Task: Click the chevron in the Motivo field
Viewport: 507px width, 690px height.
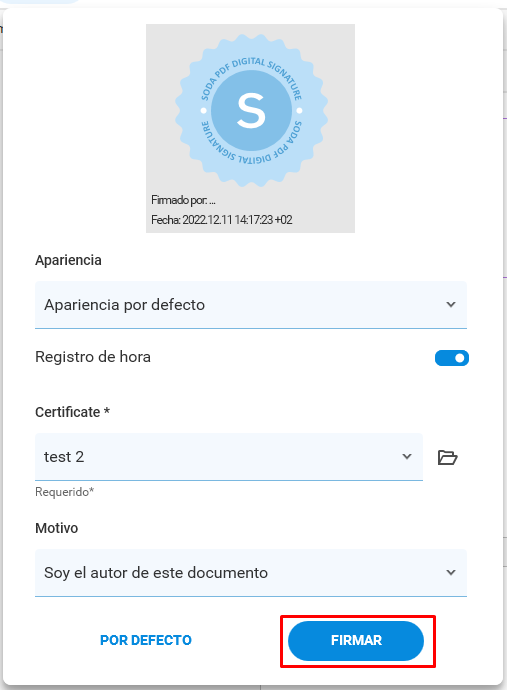Action: (451, 573)
